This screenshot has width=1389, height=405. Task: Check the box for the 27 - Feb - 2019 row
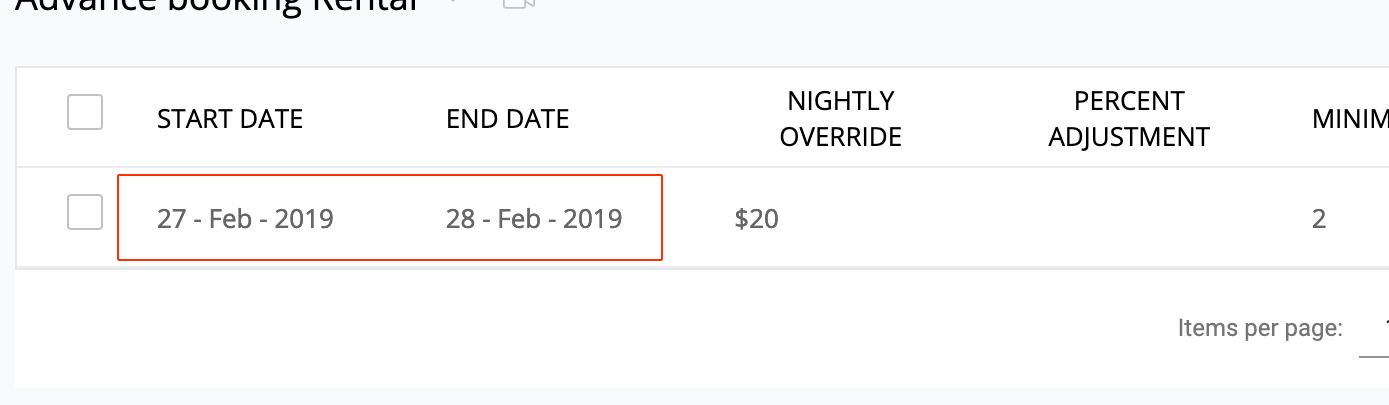[85, 212]
